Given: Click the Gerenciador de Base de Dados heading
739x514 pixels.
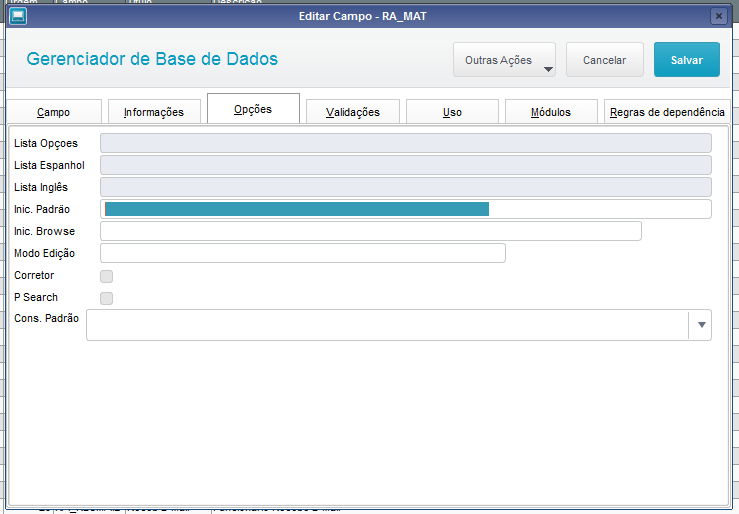Looking at the screenshot, I should pyautogui.click(x=152, y=59).
